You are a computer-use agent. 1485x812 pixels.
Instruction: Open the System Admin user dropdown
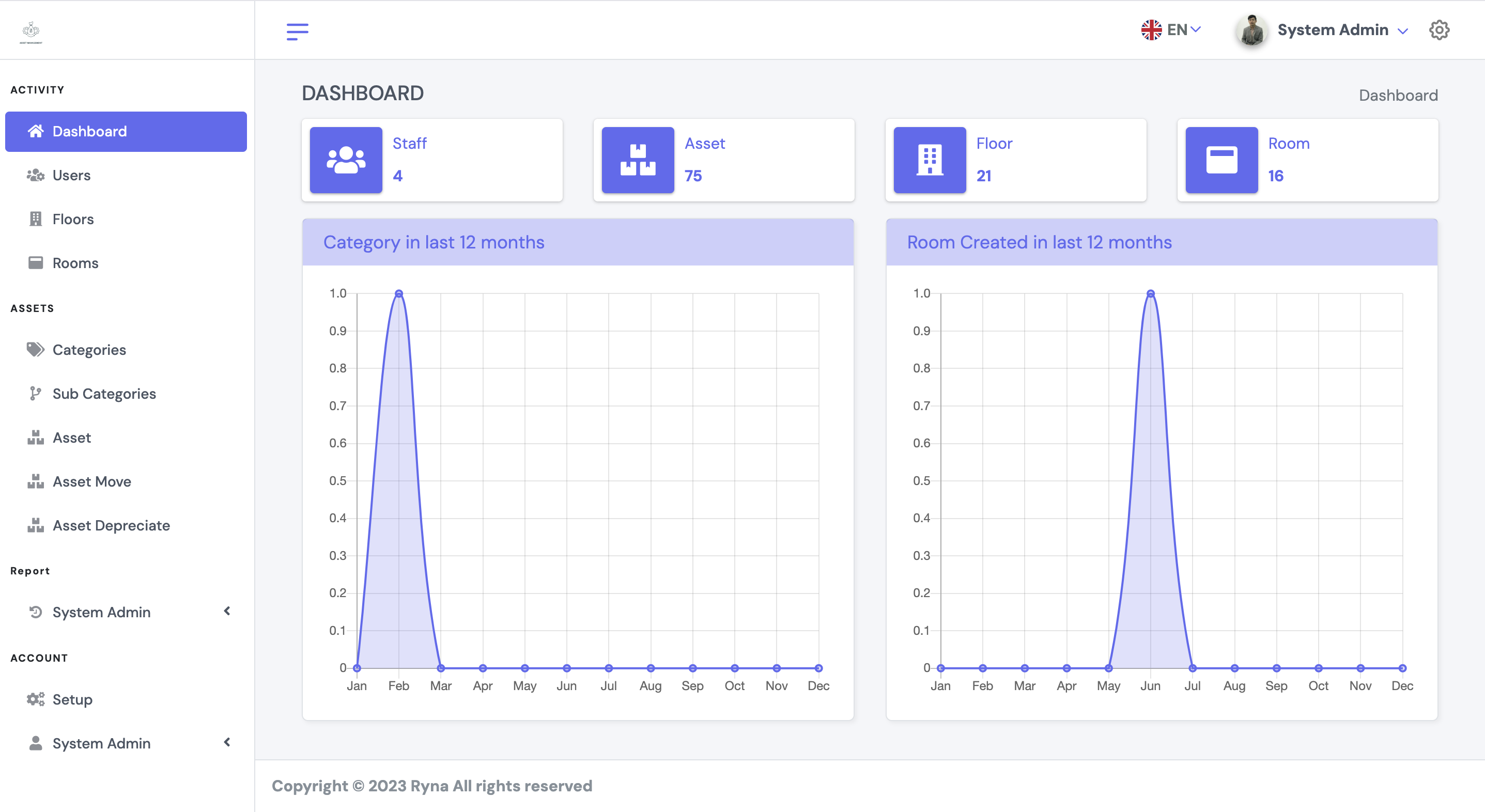click(x=1332, y=30)
